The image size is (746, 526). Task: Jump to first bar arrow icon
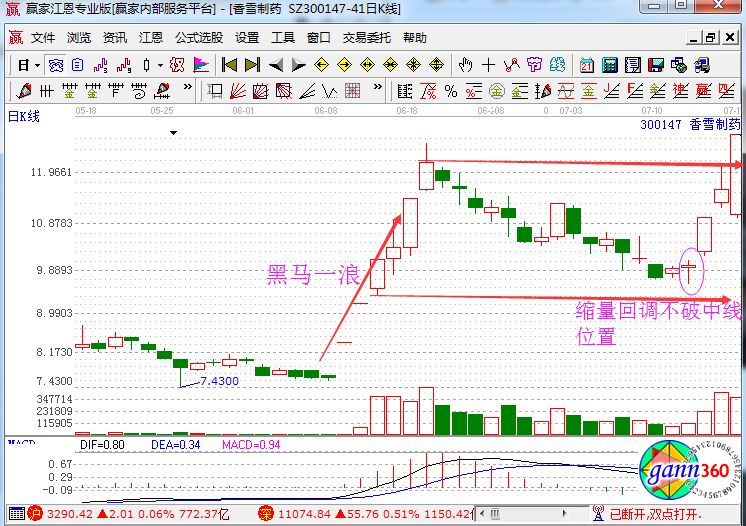(229, 65)
